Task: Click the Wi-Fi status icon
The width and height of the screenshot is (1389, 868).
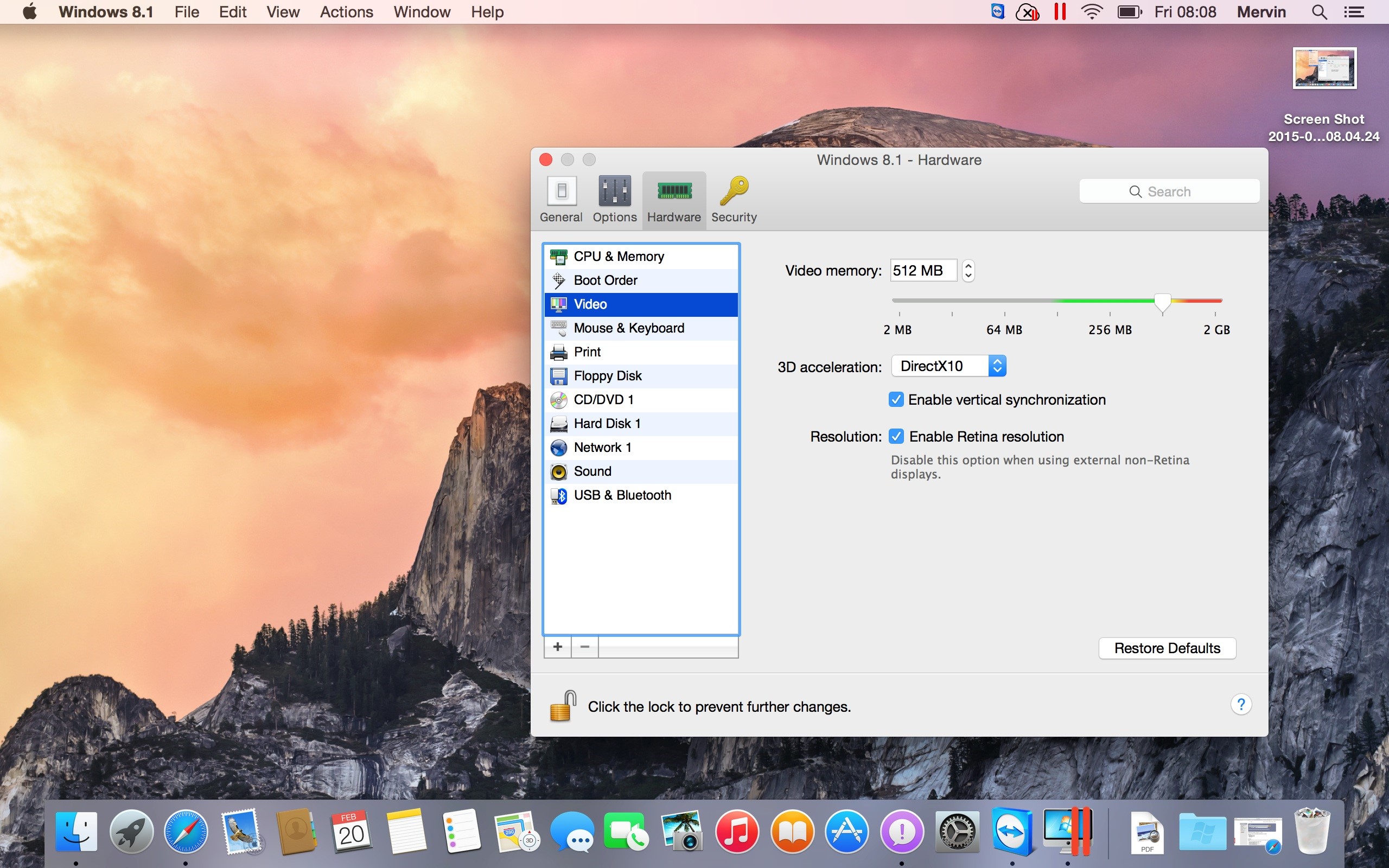Action: 1091,11
